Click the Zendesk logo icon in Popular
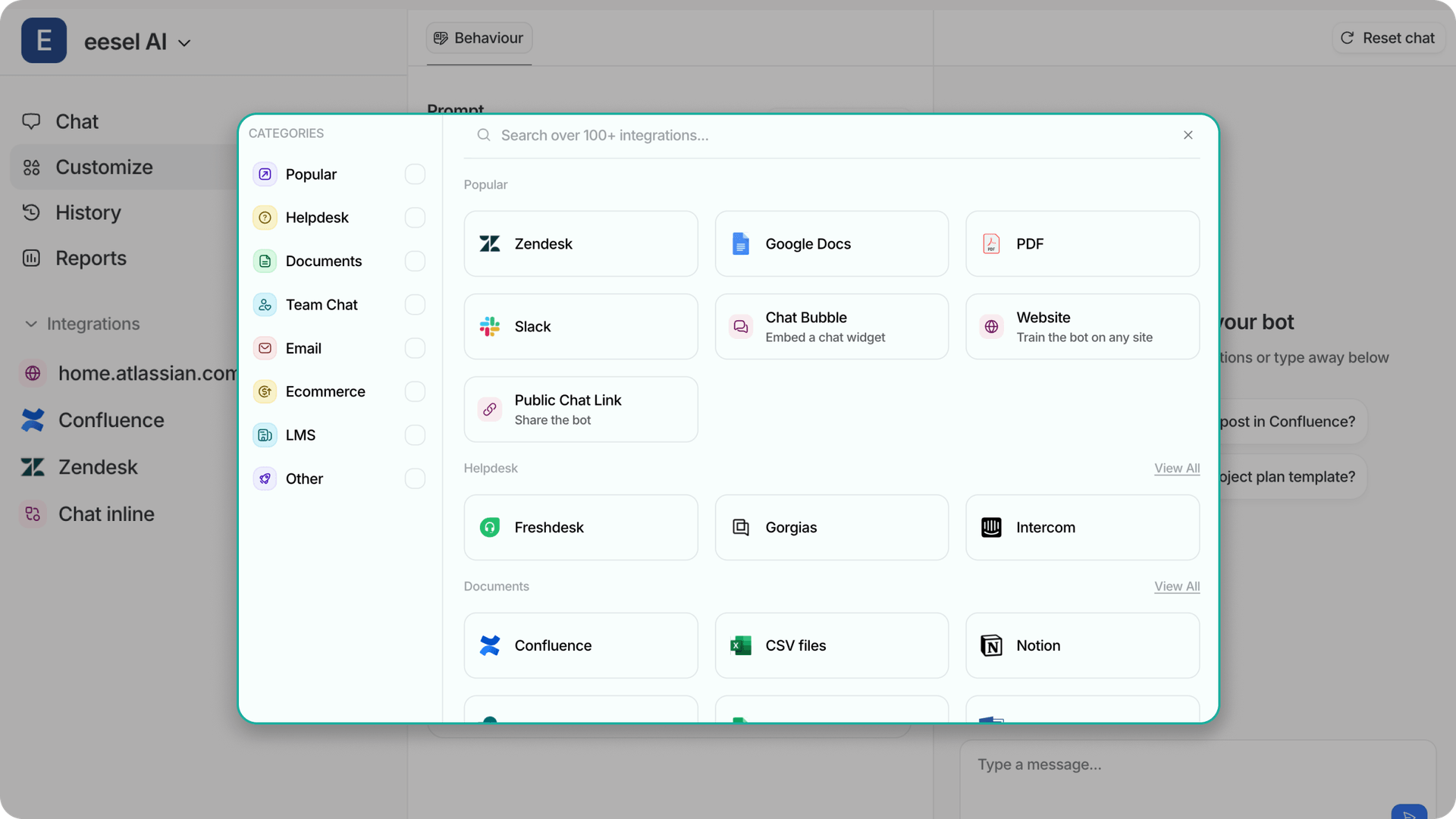 point(490,243)
